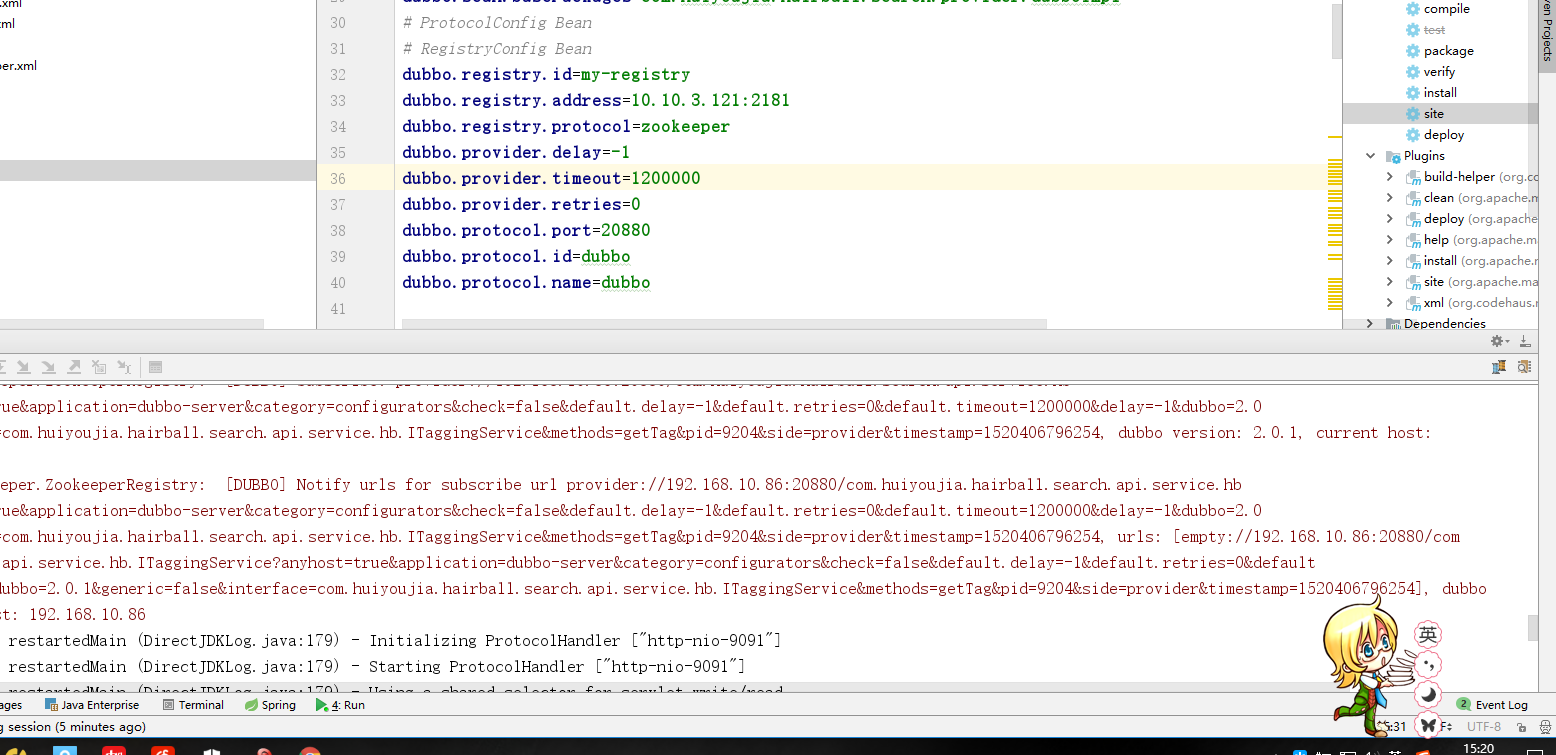The width and height of the screenshot is (1556, 755).
Task: Click the layout icon left of the magnifier
Action: (x=1499, y=367)
